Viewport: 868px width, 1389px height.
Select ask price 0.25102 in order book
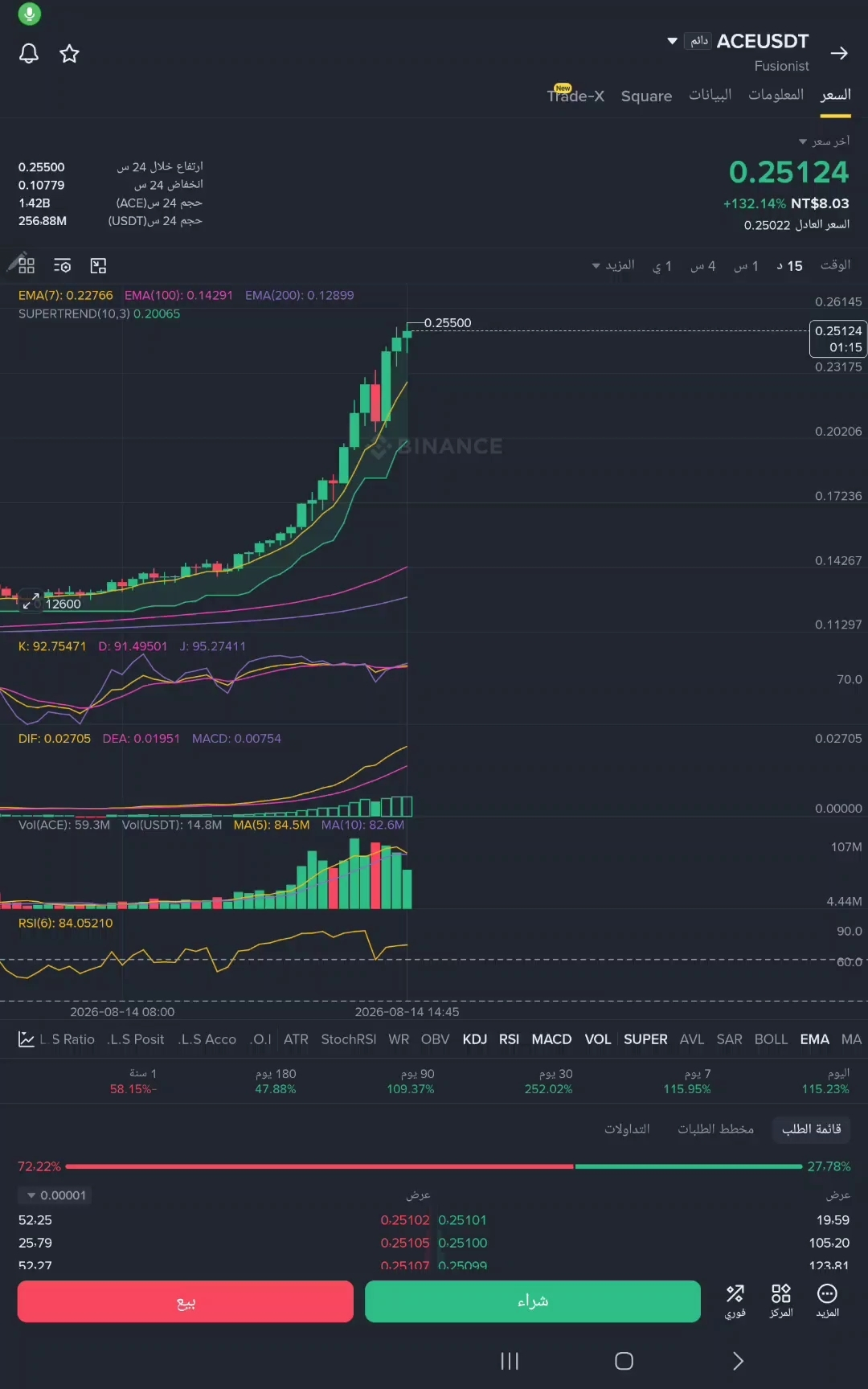click(x=405, y=1220)
